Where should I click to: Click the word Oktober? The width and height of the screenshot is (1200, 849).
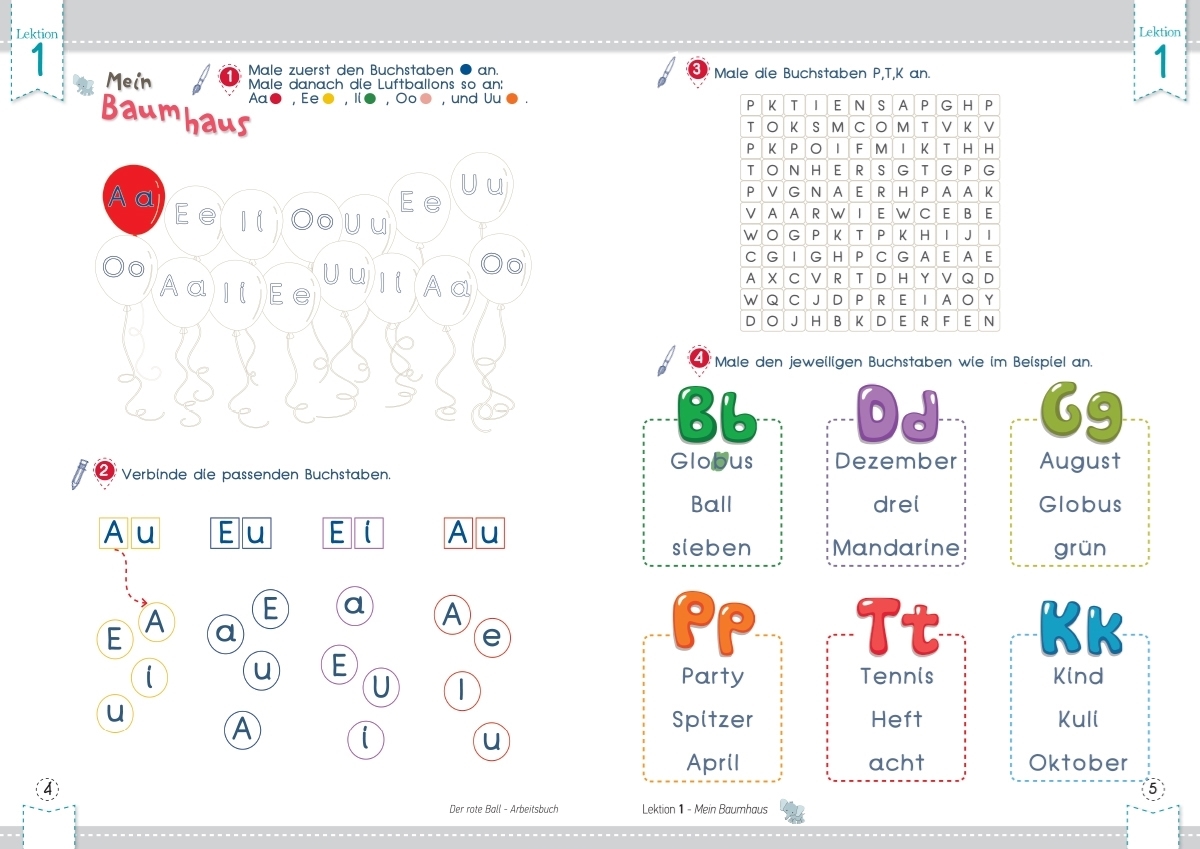(x=1079, y=763)
